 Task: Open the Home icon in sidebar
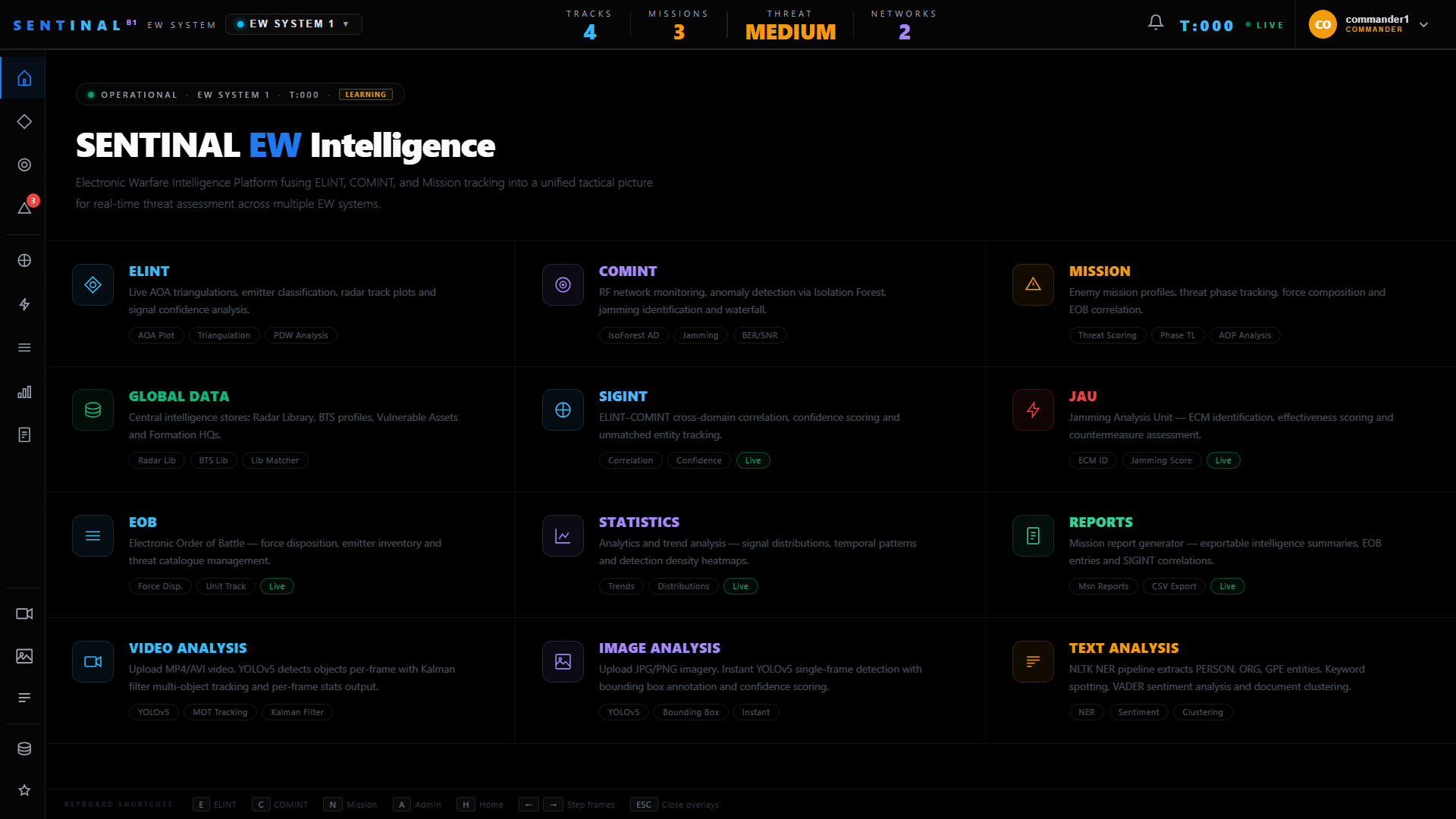(24, 78)
